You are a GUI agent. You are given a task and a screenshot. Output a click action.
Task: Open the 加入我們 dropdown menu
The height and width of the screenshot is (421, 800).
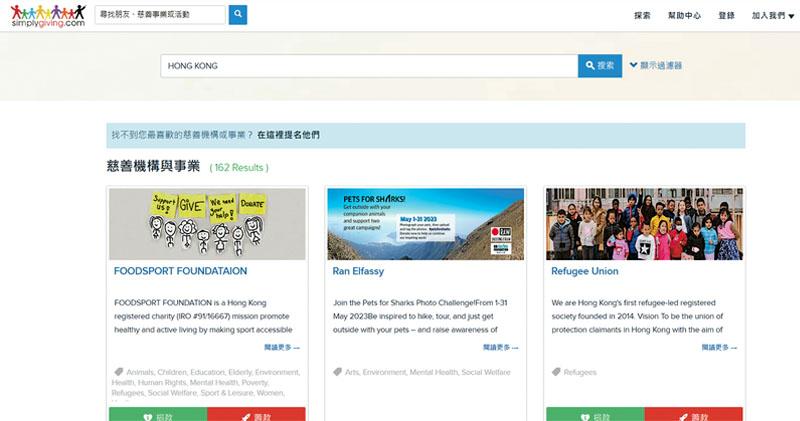pos(770,16)
